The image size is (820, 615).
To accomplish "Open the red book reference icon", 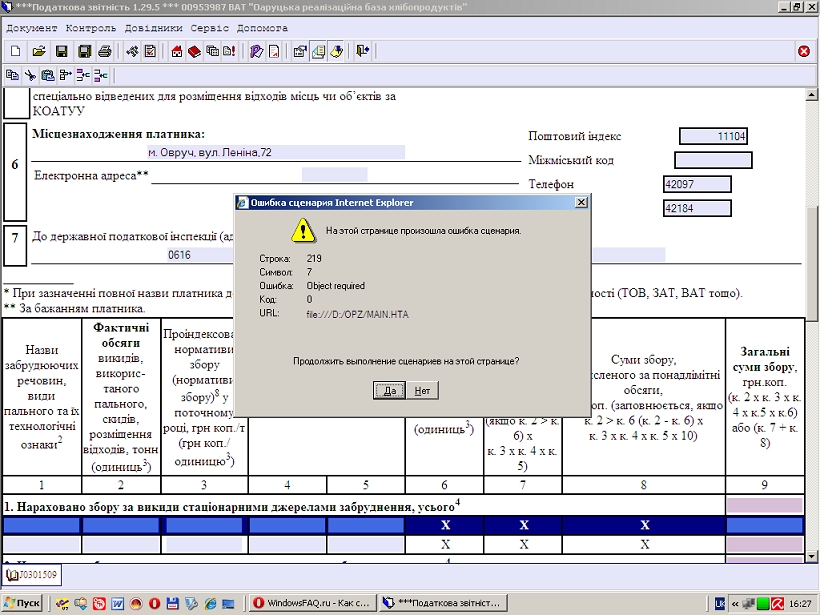I will tap(194, 51).
